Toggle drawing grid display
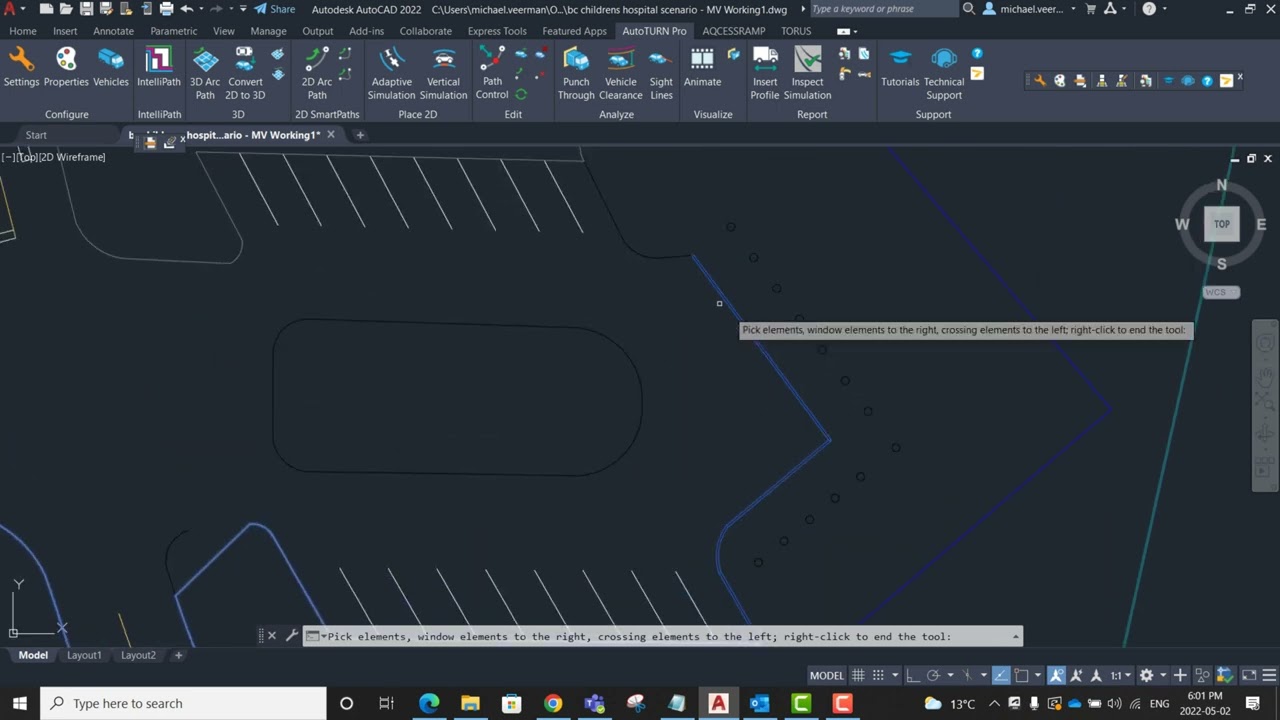Viewport: 1280px width, 720px height. tap(858, 675)
